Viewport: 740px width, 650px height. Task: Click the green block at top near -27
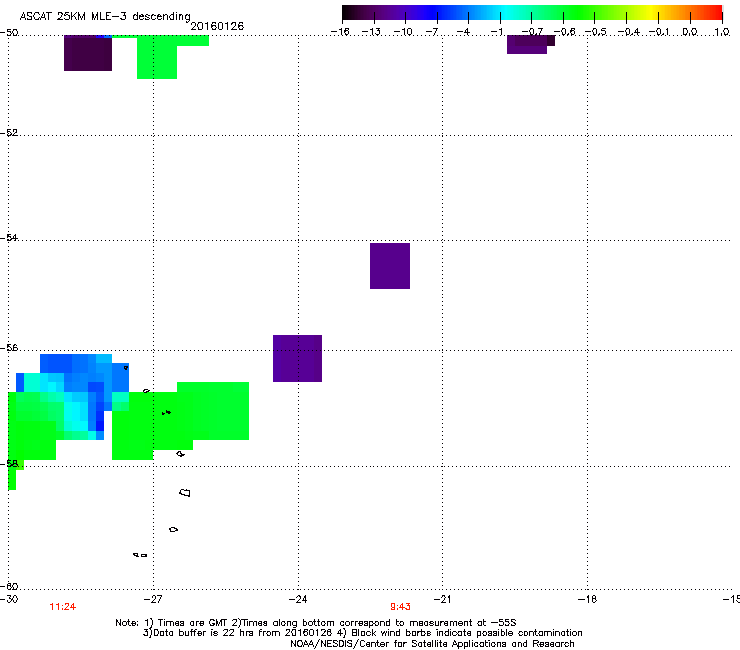(157, 57)
